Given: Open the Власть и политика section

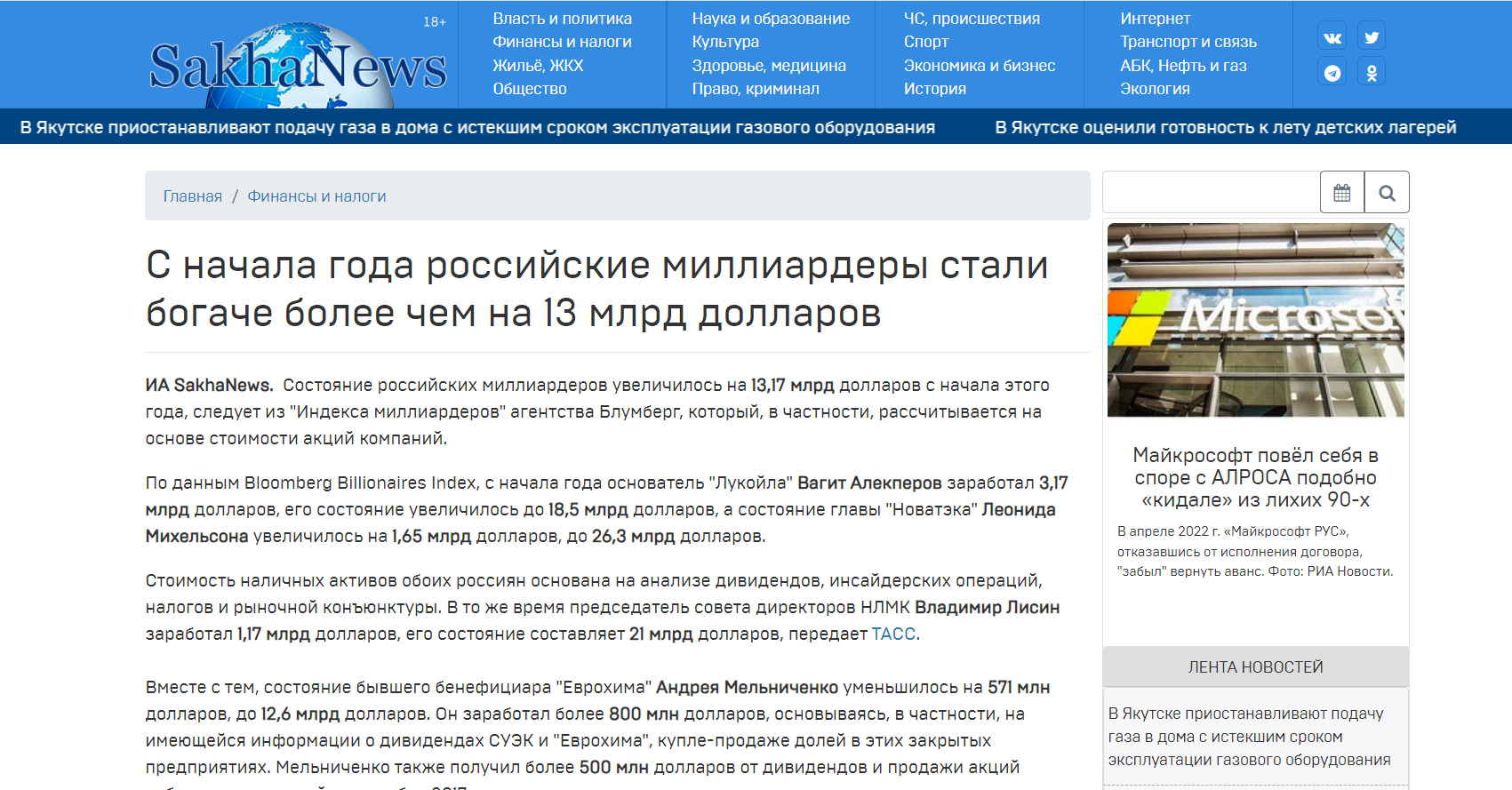Looking at the screenshot, I should click(563, 19).
